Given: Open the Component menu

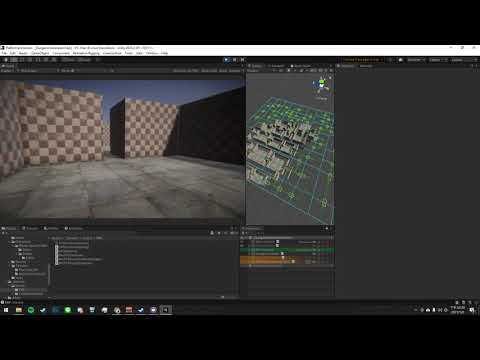Looking at the screenshot, I should tap(61, 53).
